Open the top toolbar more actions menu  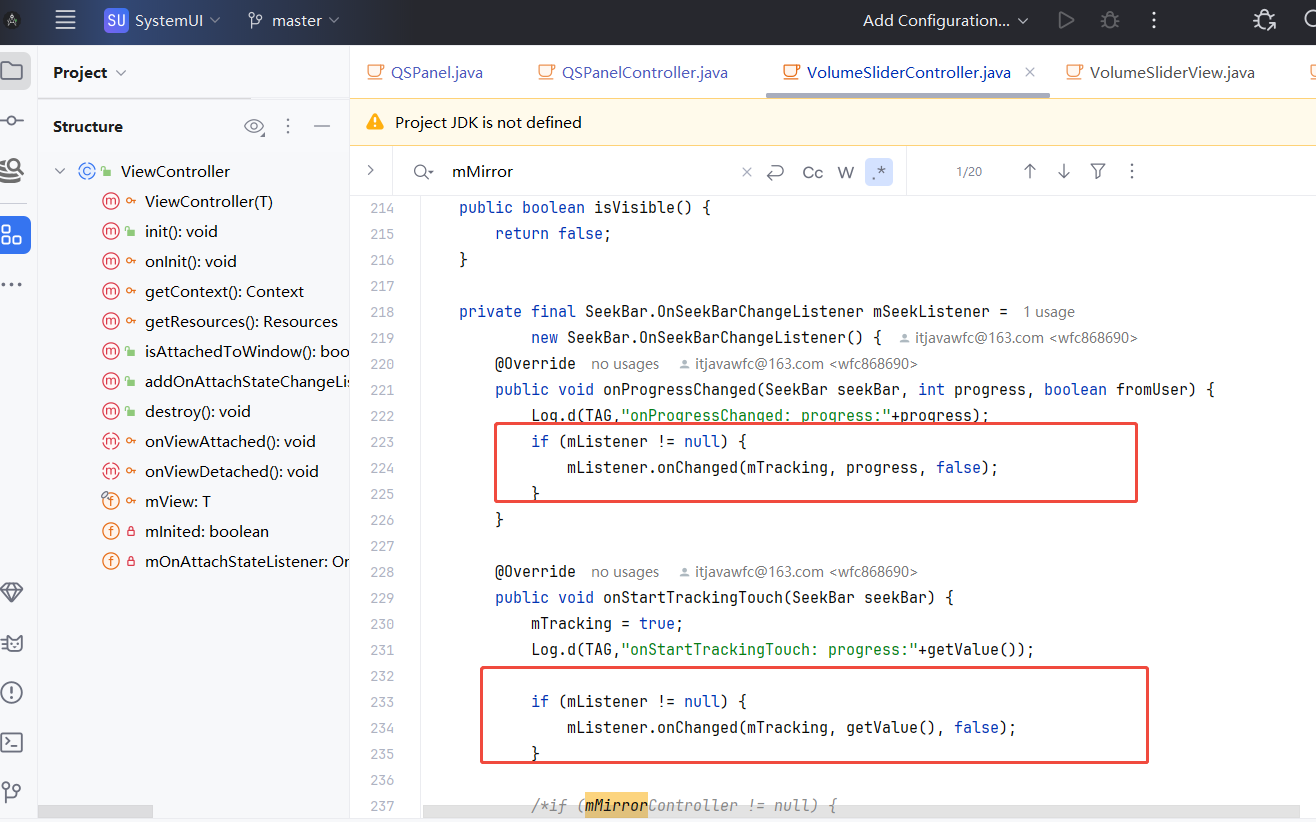[1154, 20]
